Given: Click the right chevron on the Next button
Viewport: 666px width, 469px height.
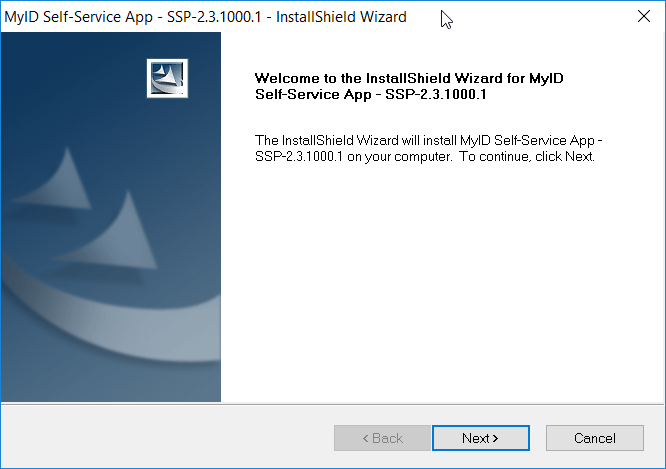Looking at the screenshot, I should [495, 438].
